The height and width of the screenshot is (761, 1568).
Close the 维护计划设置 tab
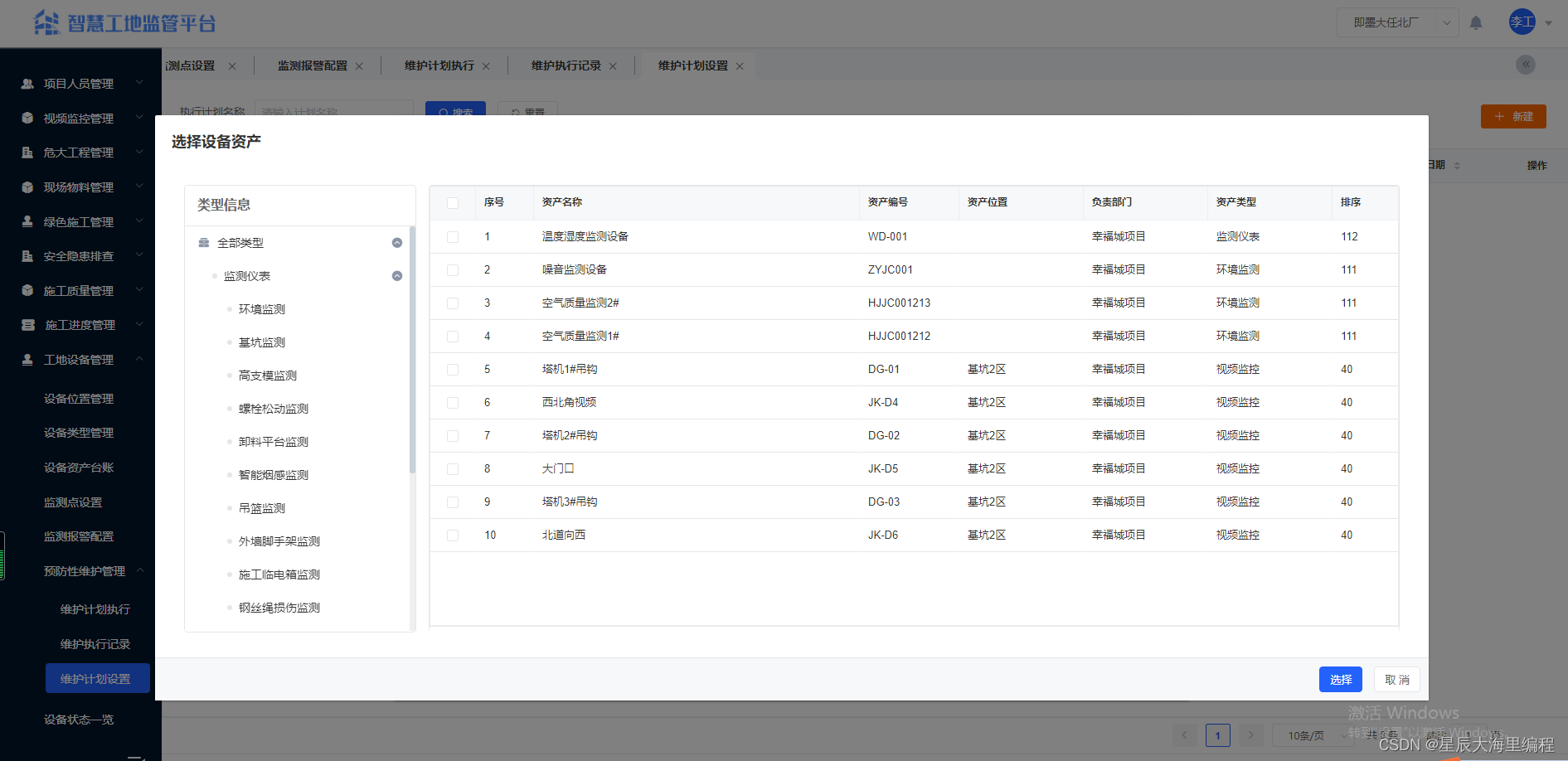[740, 66]
